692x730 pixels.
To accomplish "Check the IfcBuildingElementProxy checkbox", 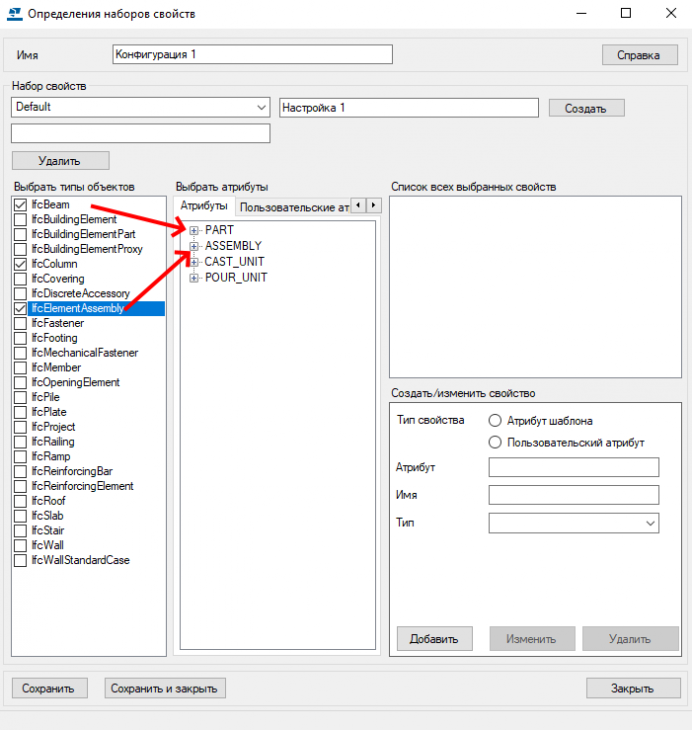I will [20, 249].
